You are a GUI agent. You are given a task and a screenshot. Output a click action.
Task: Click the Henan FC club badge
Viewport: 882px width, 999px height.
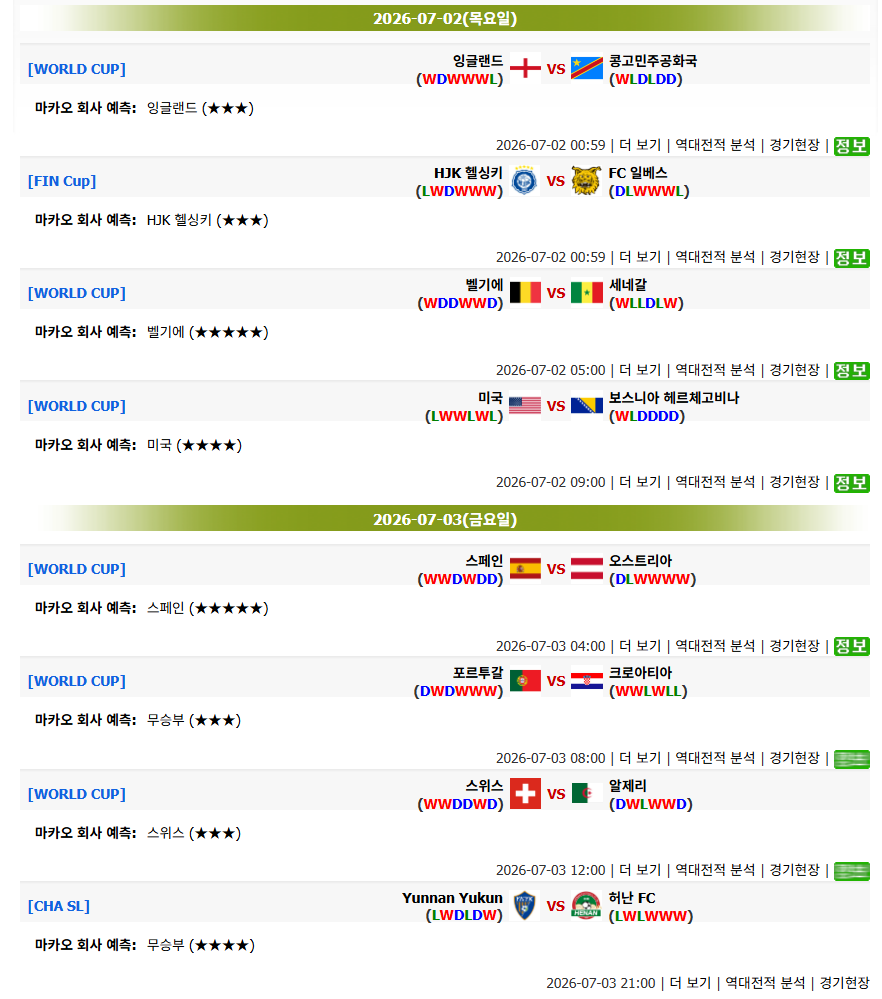(586, 905)
